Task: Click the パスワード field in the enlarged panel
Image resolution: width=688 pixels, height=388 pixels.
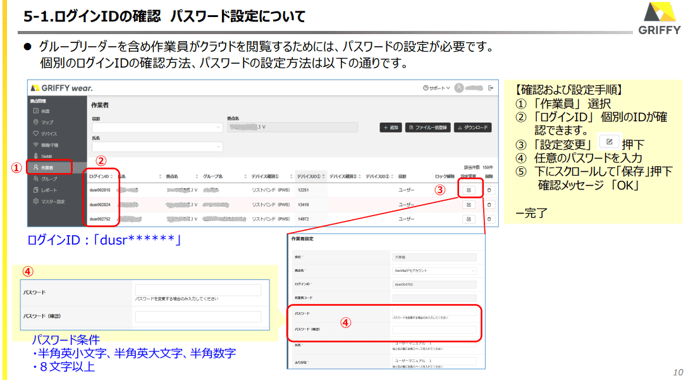Action: pyautogui.click(x=198, y=290)
